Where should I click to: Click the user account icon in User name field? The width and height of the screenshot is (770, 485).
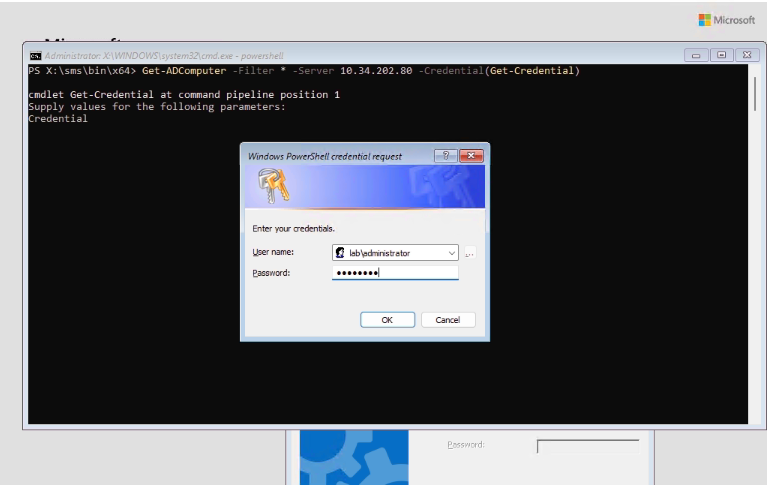pos(340,253)
